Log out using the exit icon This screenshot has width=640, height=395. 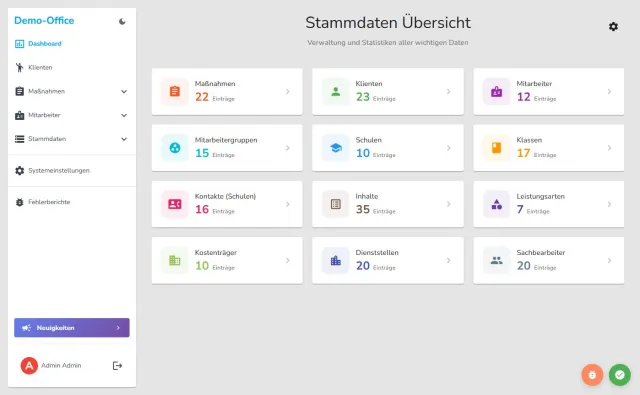[x=117, y=366]
